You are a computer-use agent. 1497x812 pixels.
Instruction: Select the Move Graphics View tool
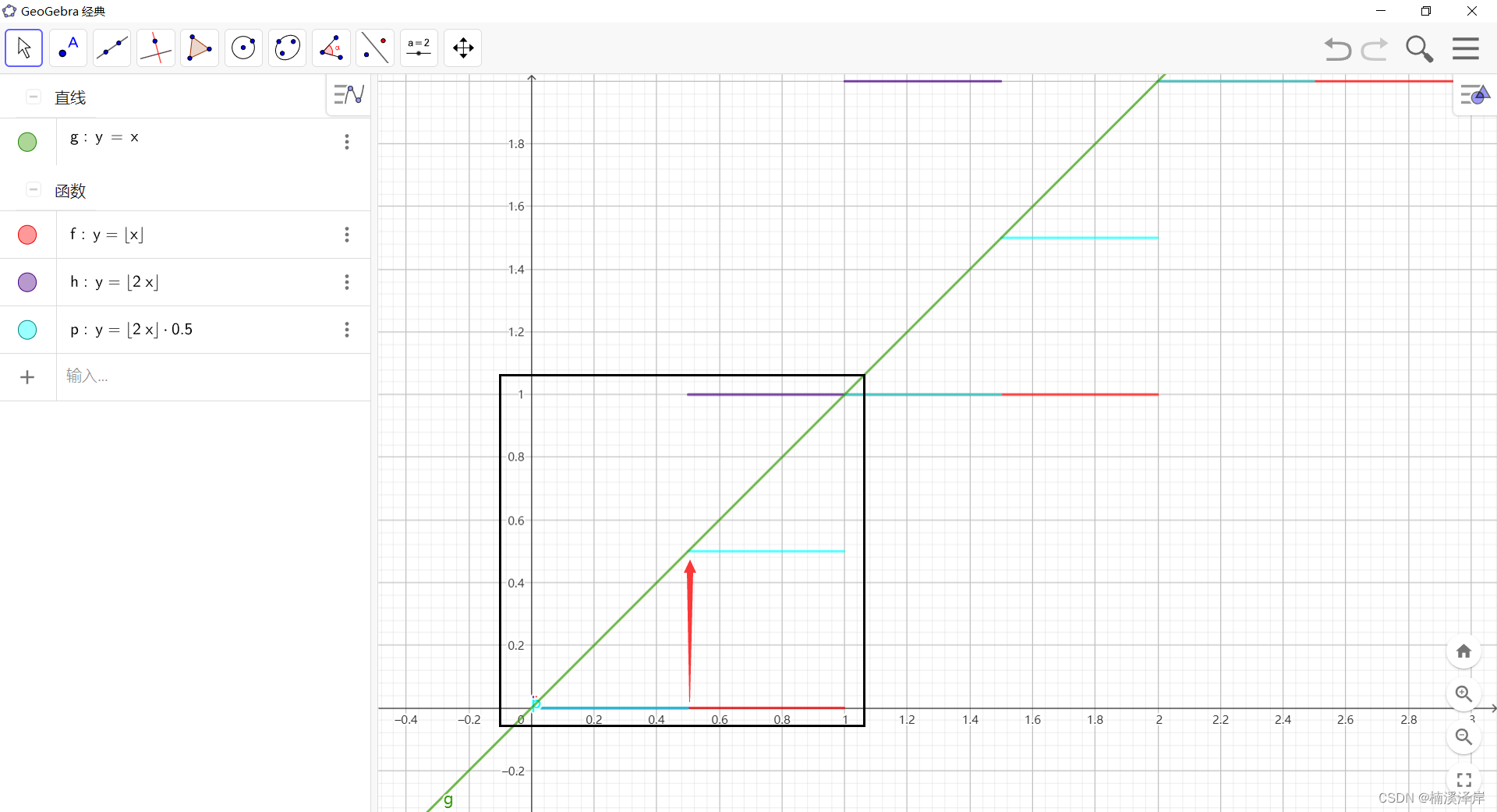463,48
